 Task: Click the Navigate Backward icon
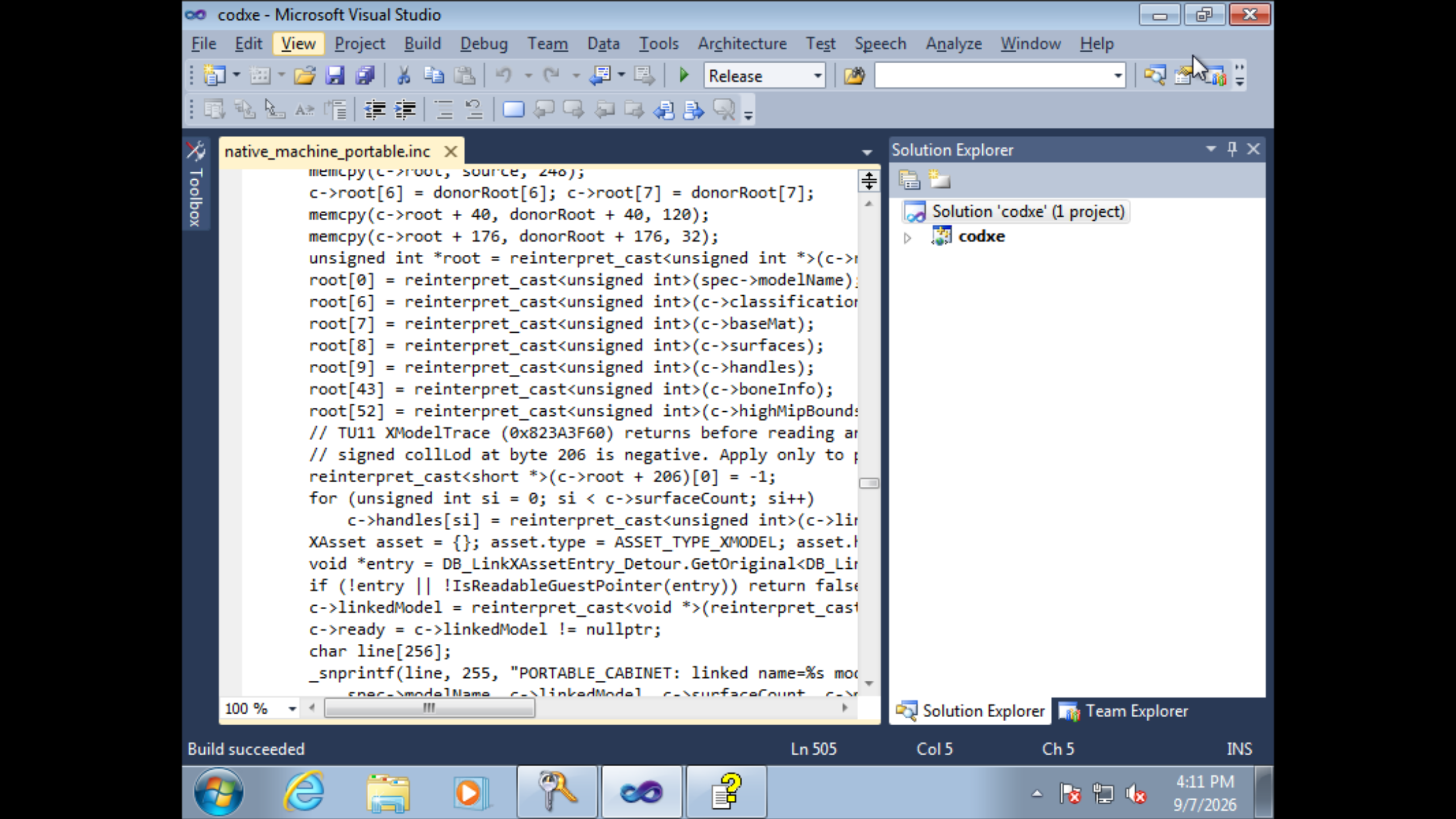click(x=600, y=75)
